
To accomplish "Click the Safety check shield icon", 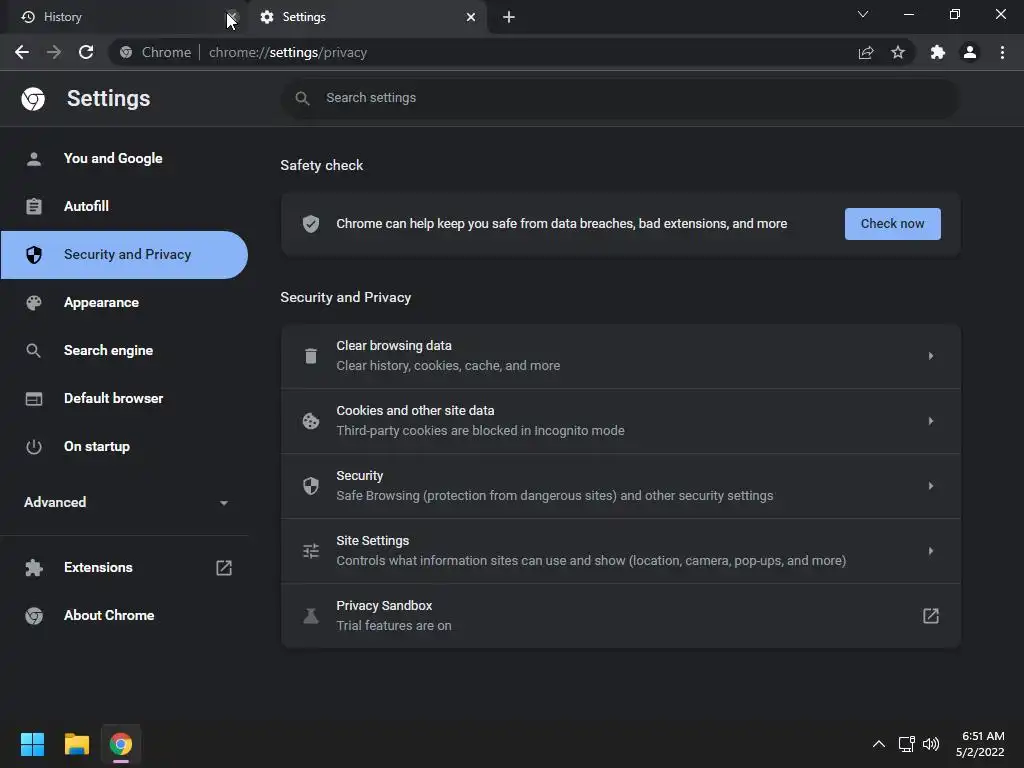I will [311, 224].
